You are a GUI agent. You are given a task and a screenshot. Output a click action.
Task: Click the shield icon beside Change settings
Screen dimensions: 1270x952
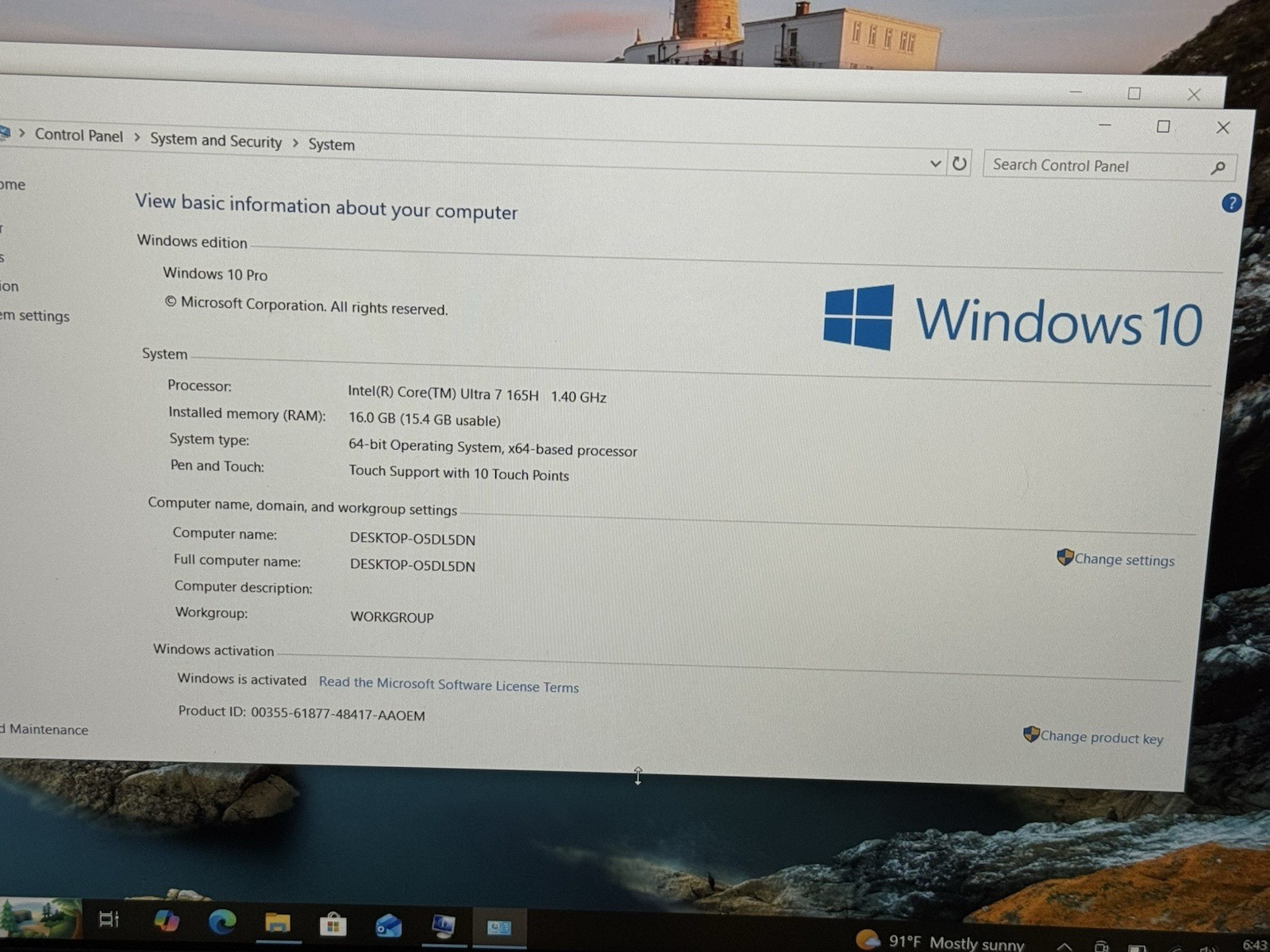click(x=1065, y=557)
